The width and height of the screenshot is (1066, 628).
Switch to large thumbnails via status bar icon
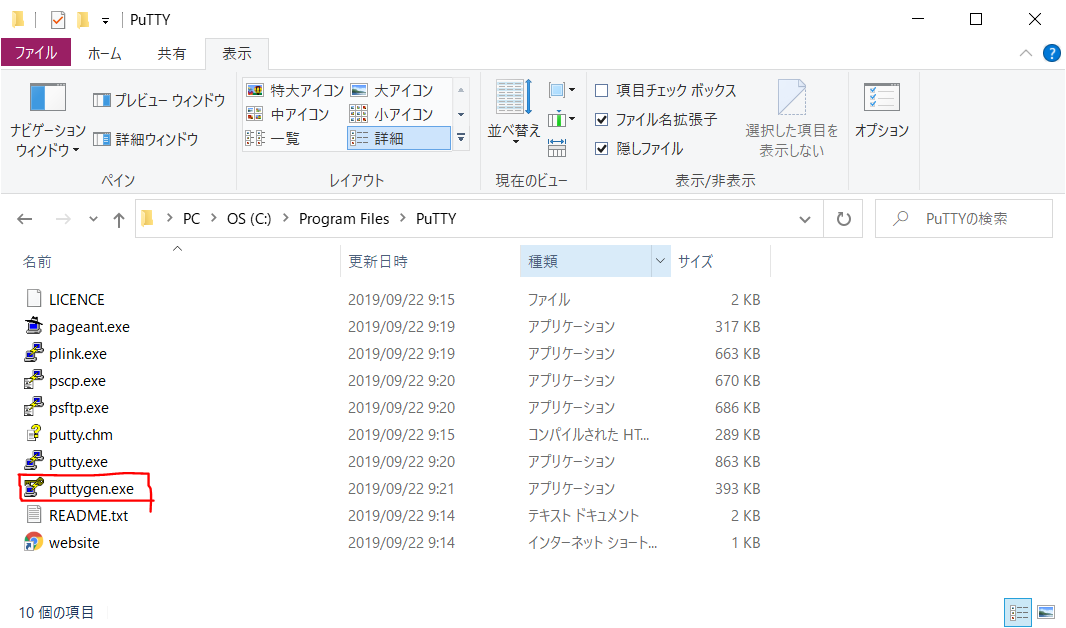[1045, 612]
